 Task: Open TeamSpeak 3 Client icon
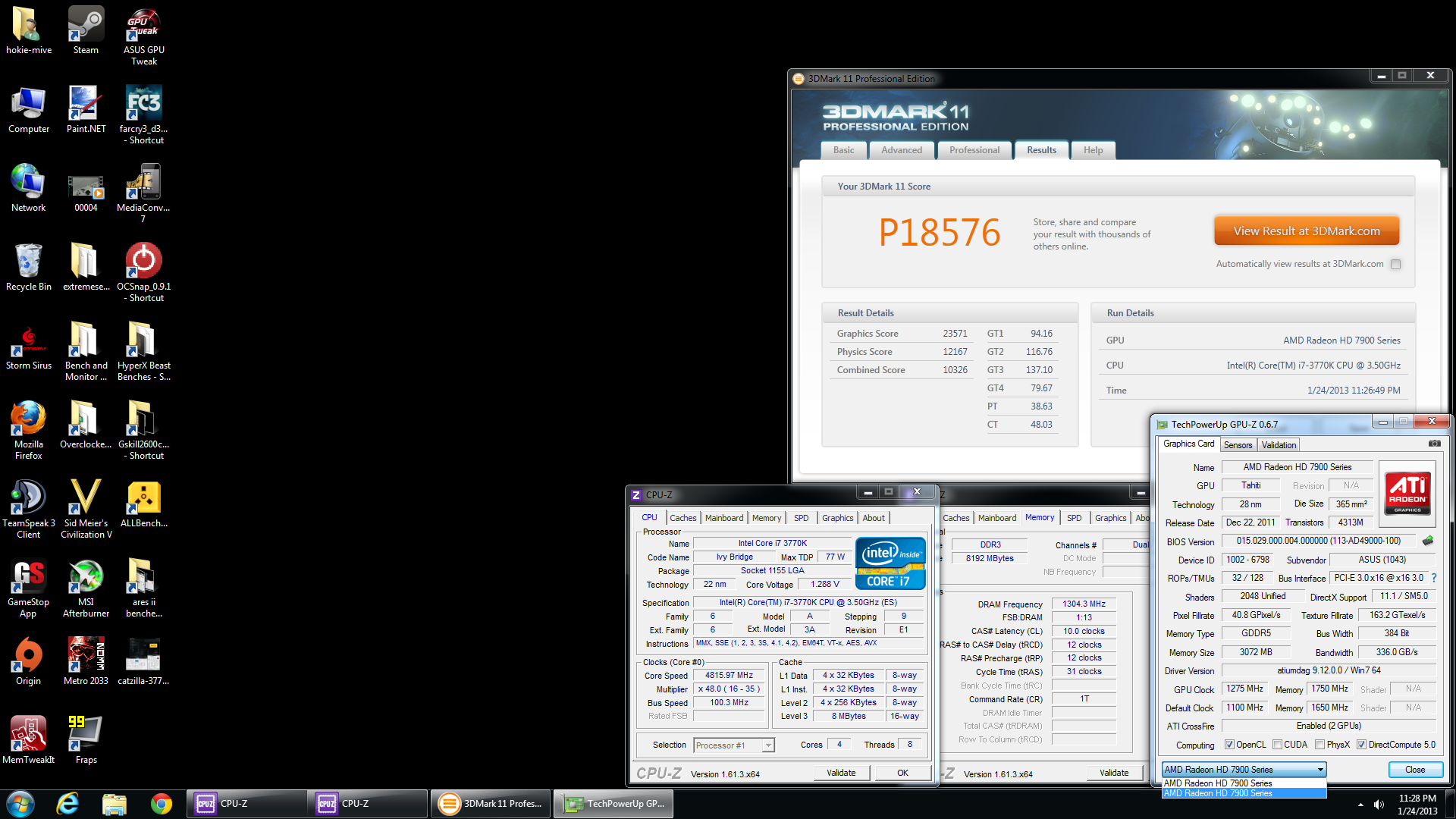[29, 509]
